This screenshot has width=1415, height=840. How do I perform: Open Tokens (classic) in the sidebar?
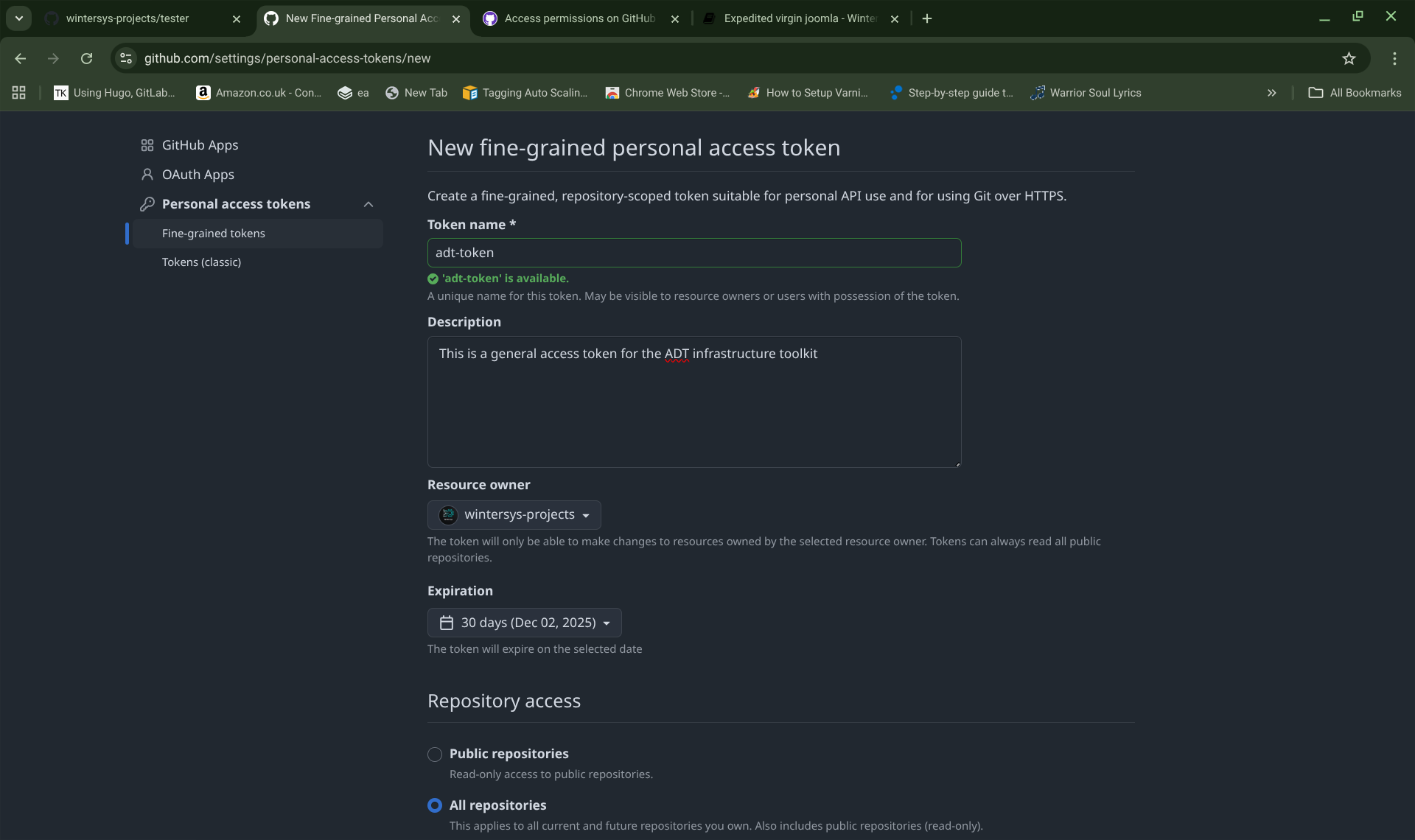(x=201, y=262)
